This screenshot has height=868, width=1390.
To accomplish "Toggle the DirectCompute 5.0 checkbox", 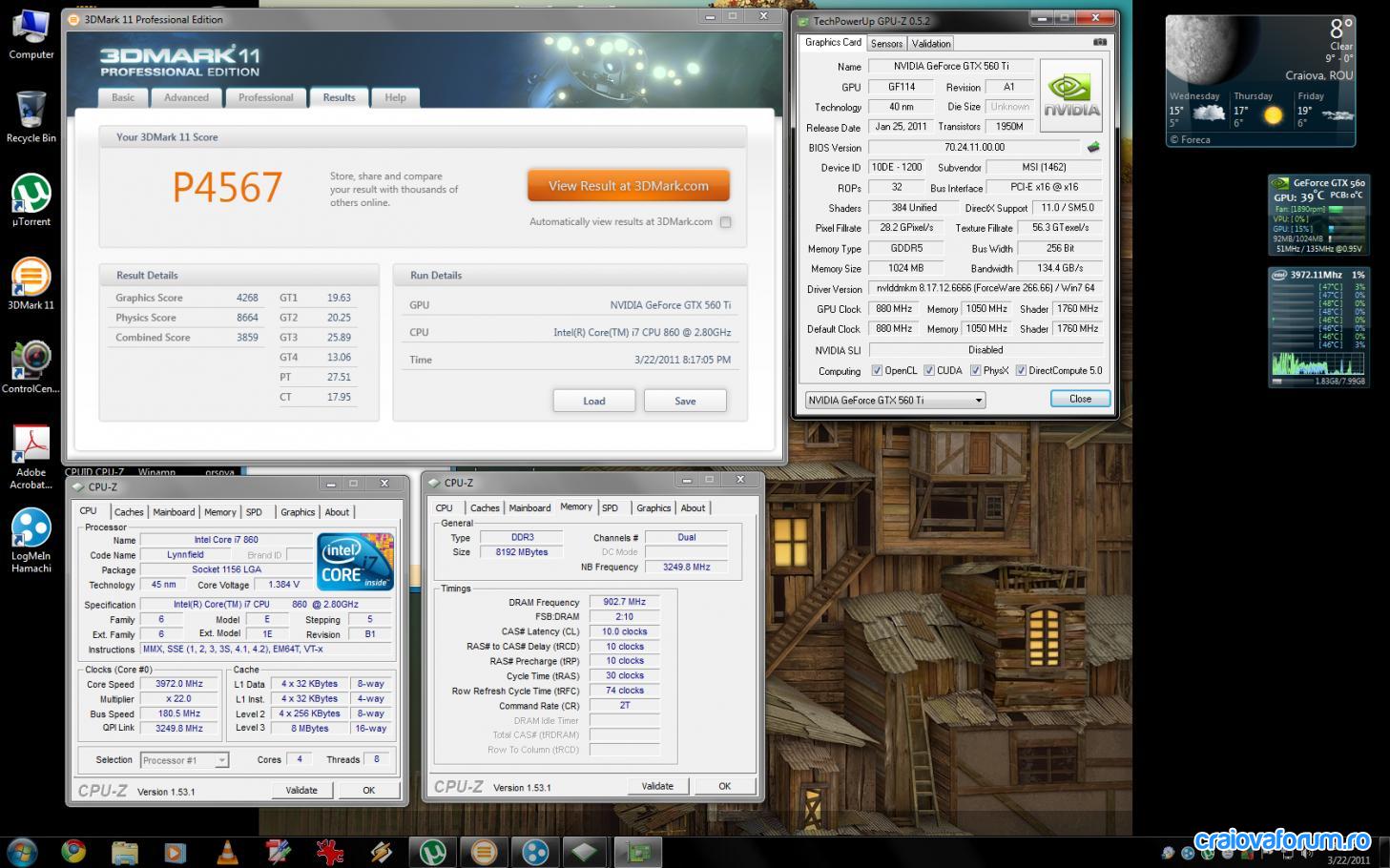I will tap(1021, 370).
